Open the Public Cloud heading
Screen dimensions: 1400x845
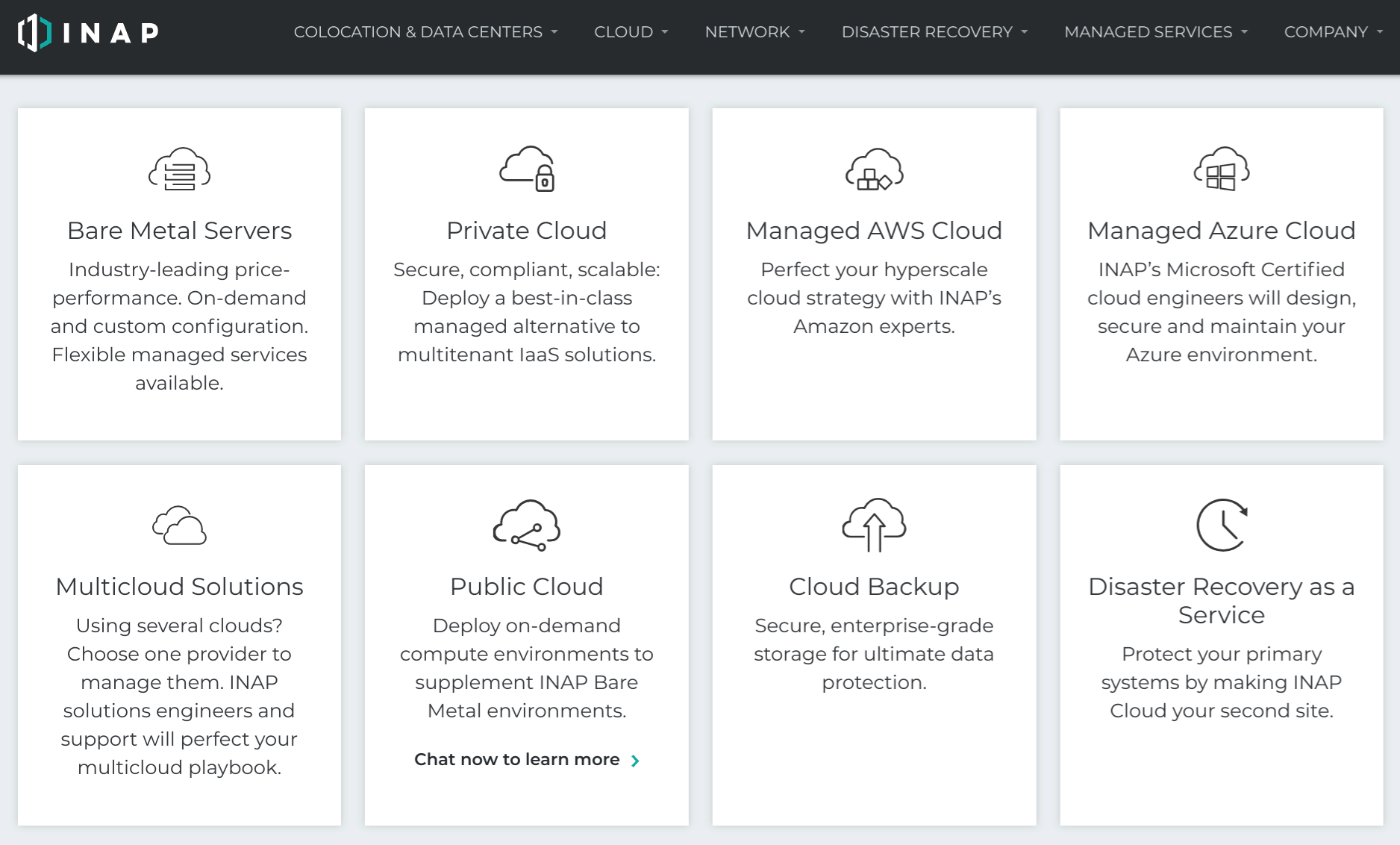tap(527, 587)
